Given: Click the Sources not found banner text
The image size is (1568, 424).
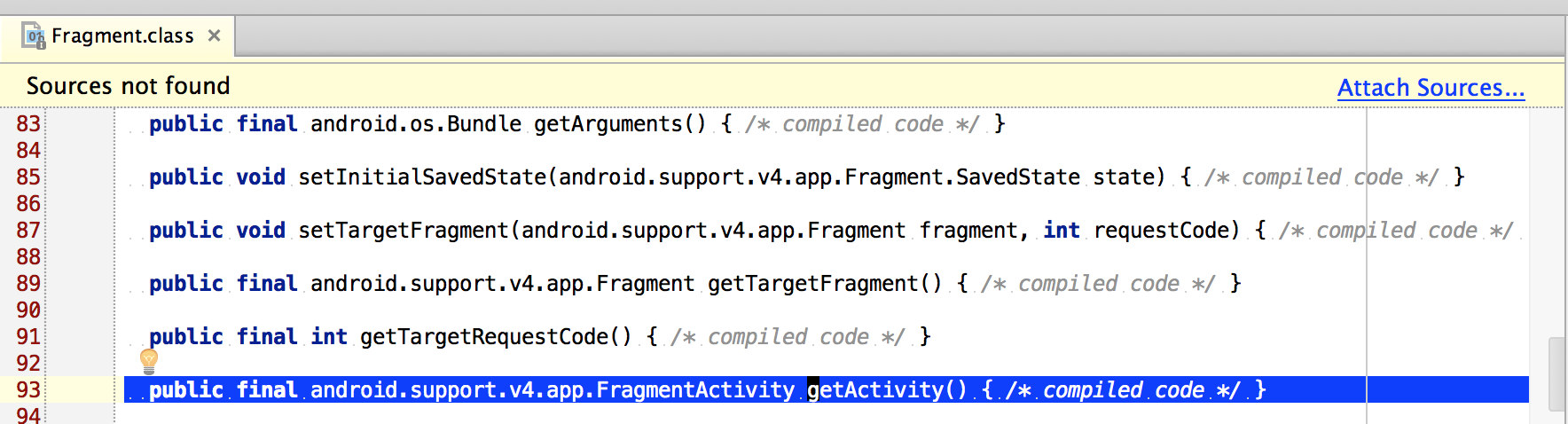Looking at the screenshot, I should [129, 86].
